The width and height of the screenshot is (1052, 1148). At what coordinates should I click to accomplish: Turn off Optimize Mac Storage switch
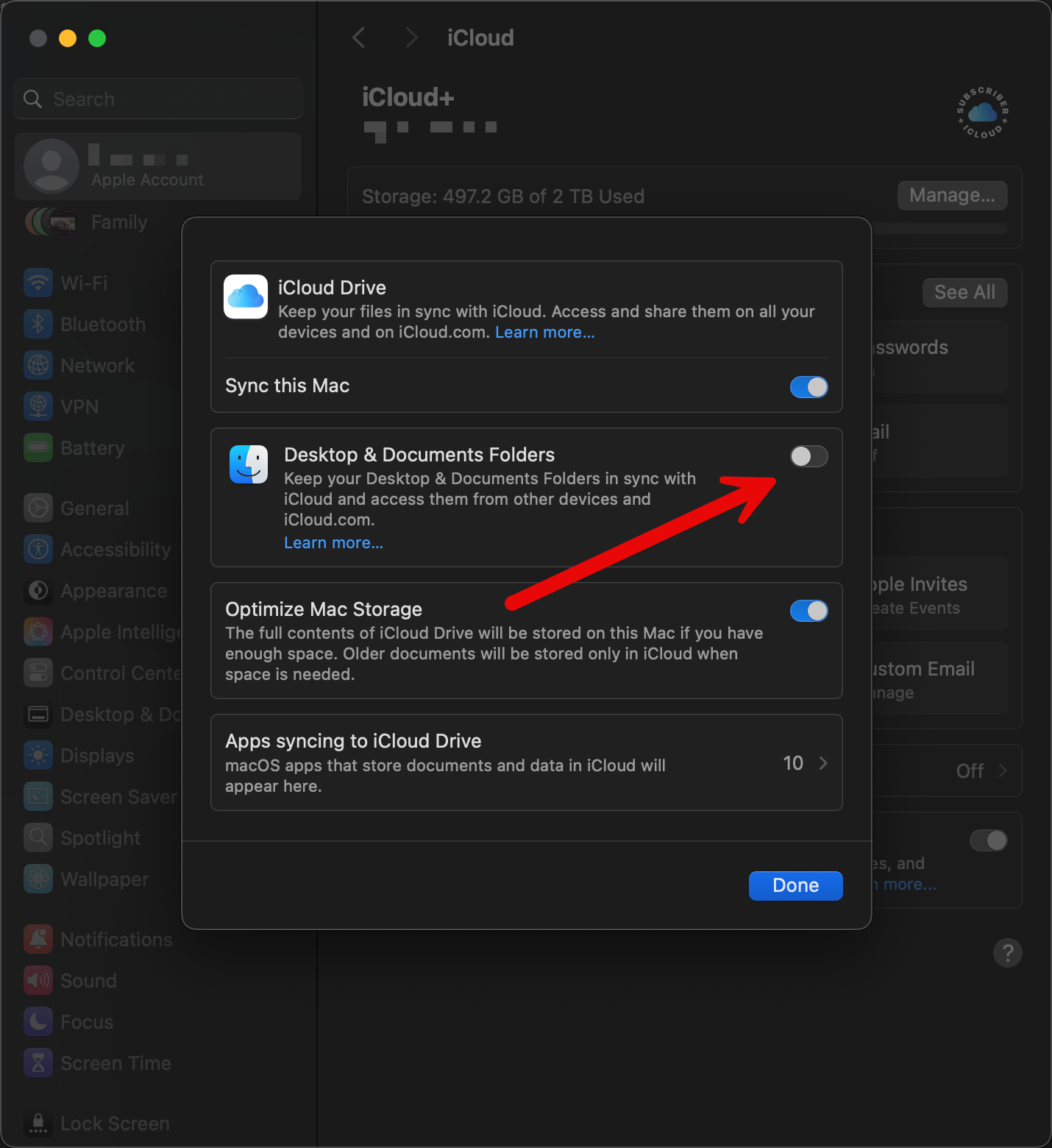(x=808, y=611)
